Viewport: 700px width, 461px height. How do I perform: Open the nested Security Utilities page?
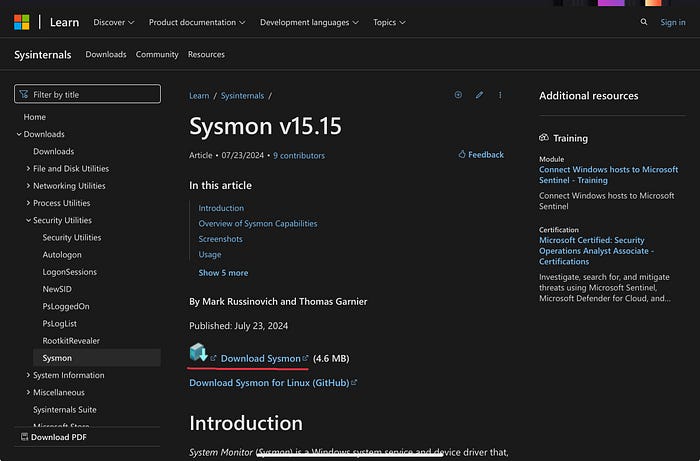point(72,237)
